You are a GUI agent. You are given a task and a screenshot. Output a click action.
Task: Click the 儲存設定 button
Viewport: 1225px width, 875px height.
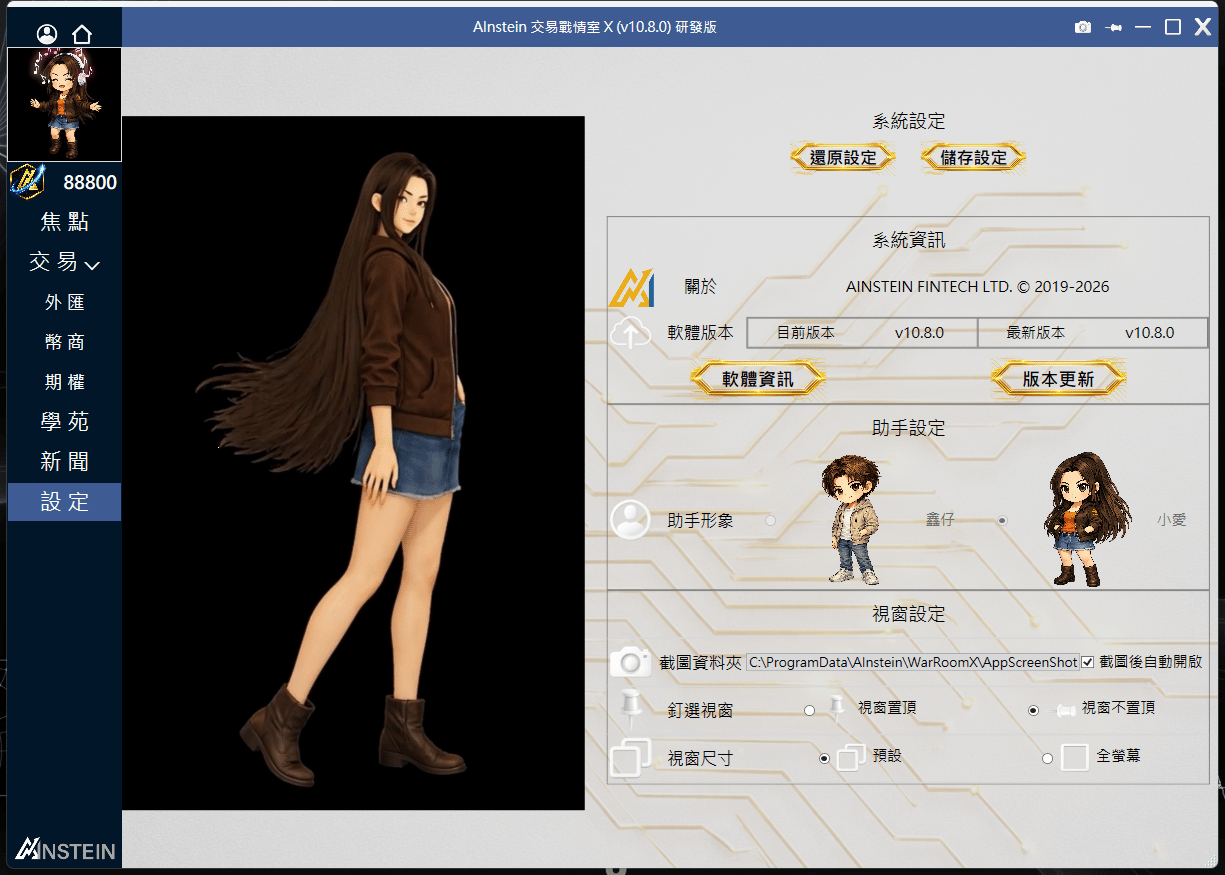click(x=974, y=158)
